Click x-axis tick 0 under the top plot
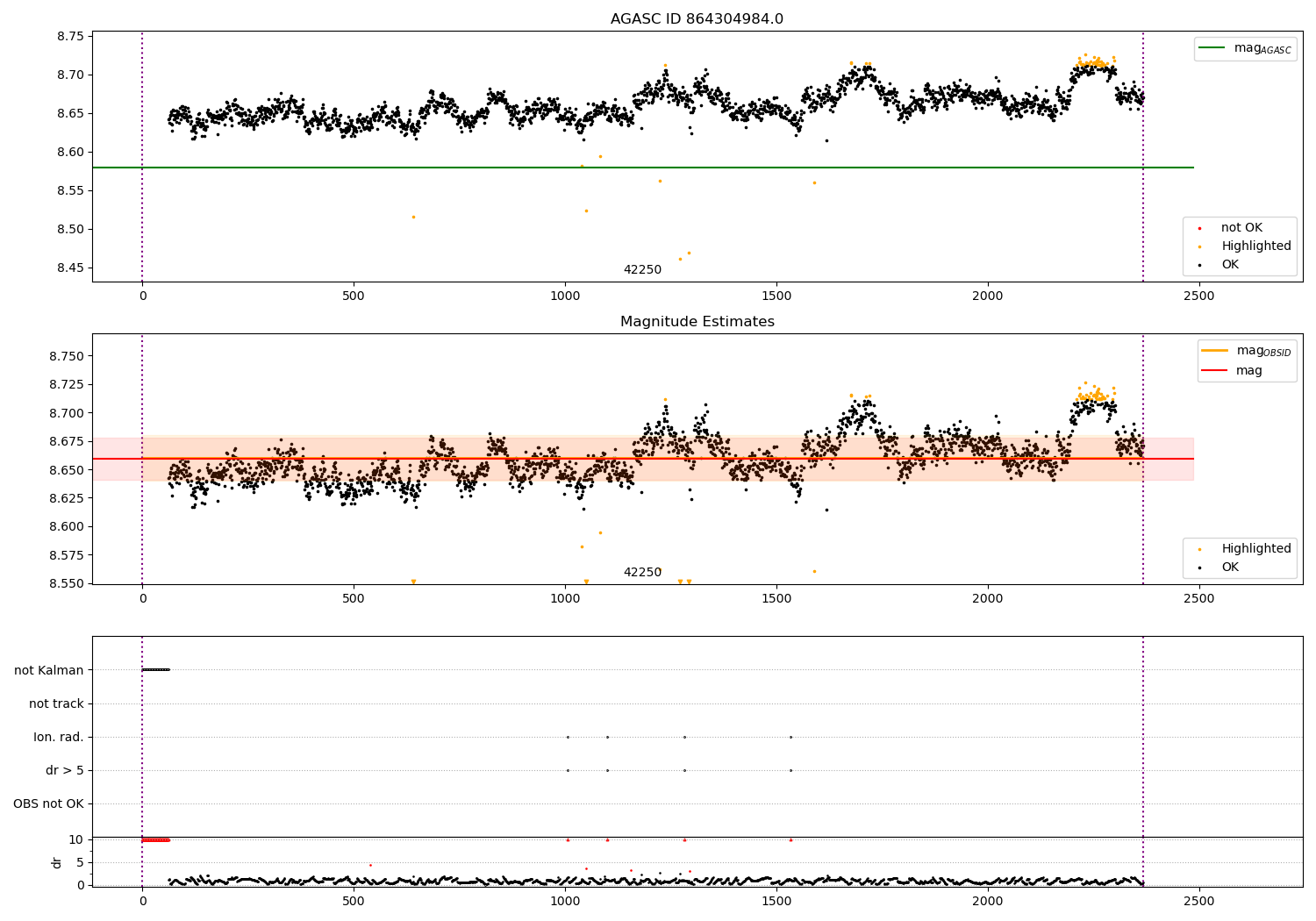This screenshot has height=921, width=1316. pyautogui.click(x=142, y=296)
